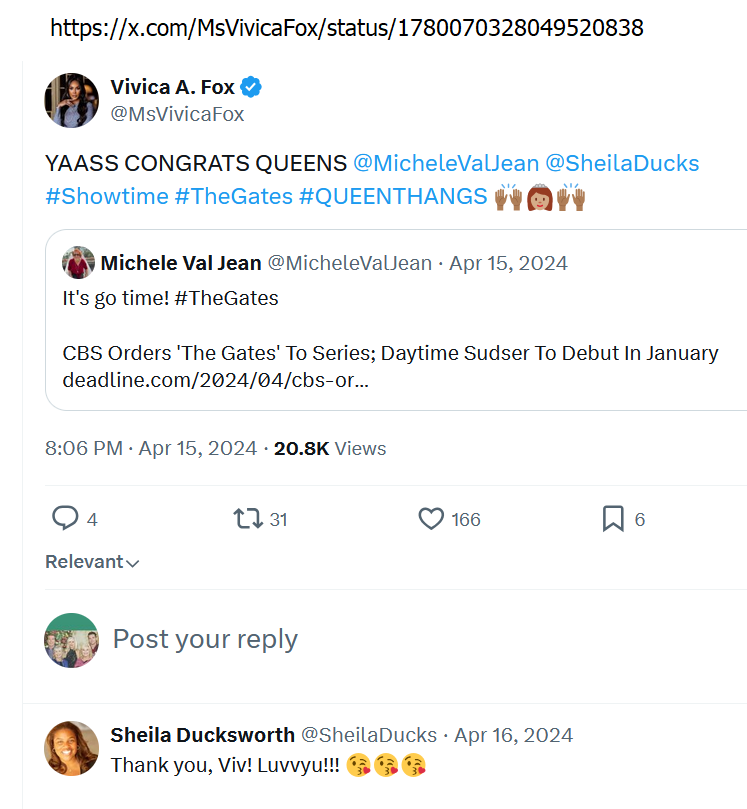Click Vivica A. Fox verified badge
This screenshot has height=809, width=747.
pyautogui.click(x=252, y=88)
